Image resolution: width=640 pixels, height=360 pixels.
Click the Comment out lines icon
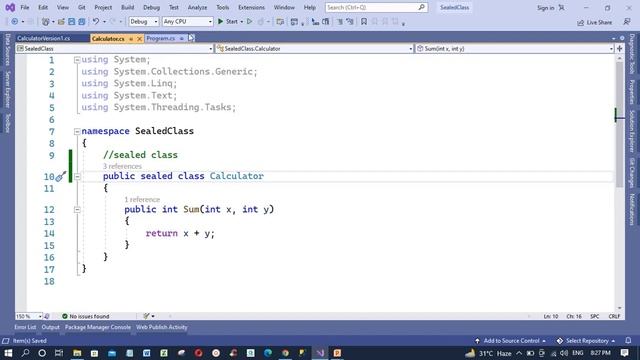339,22
